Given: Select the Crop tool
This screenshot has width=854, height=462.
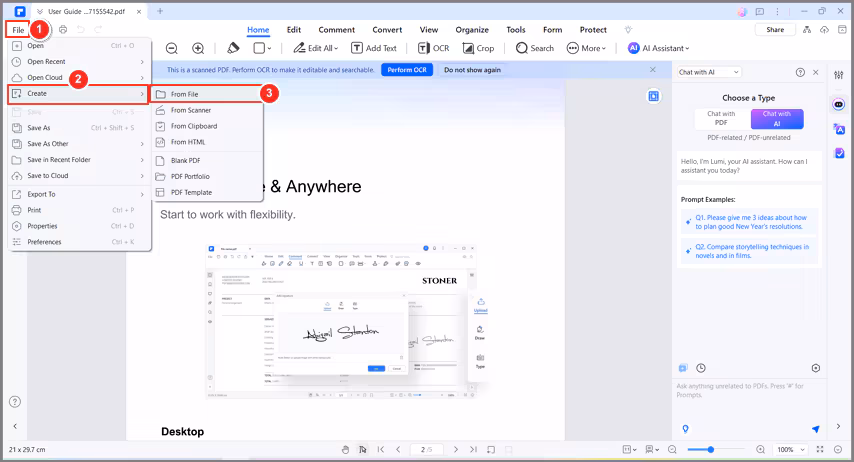Looking at the screenshot, I should tap(478, 48).
